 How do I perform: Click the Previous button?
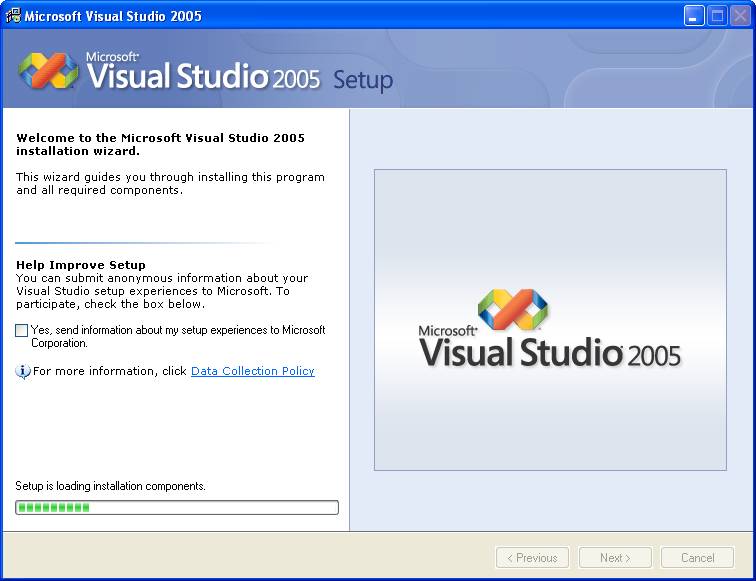coord(532,558)
